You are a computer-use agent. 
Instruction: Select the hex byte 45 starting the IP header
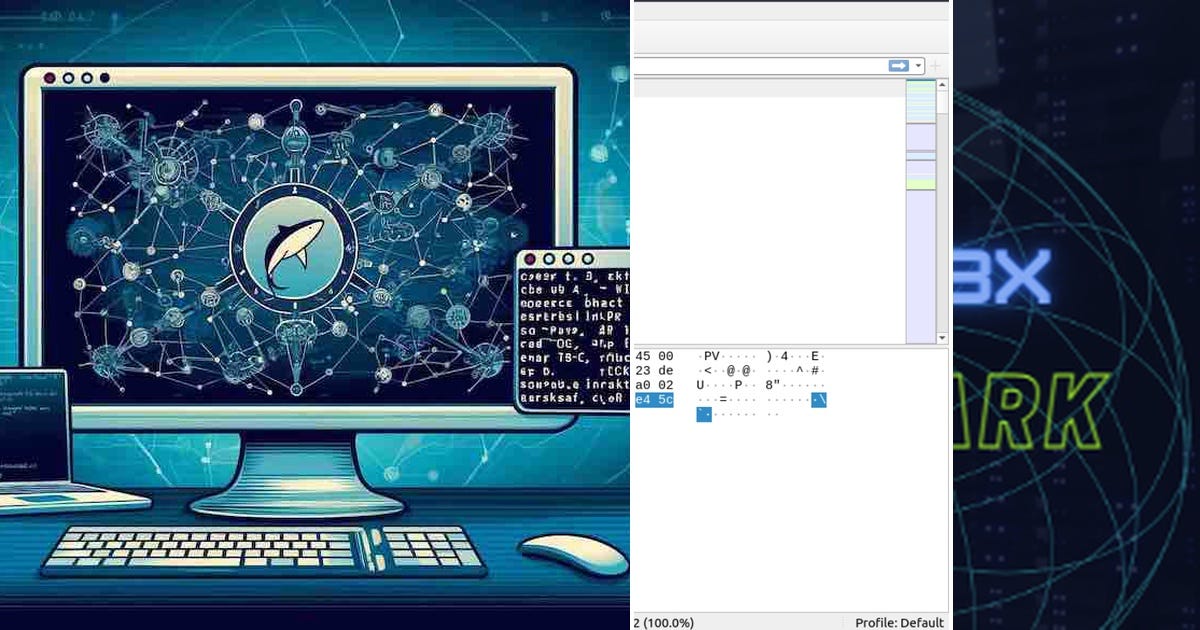641,356
